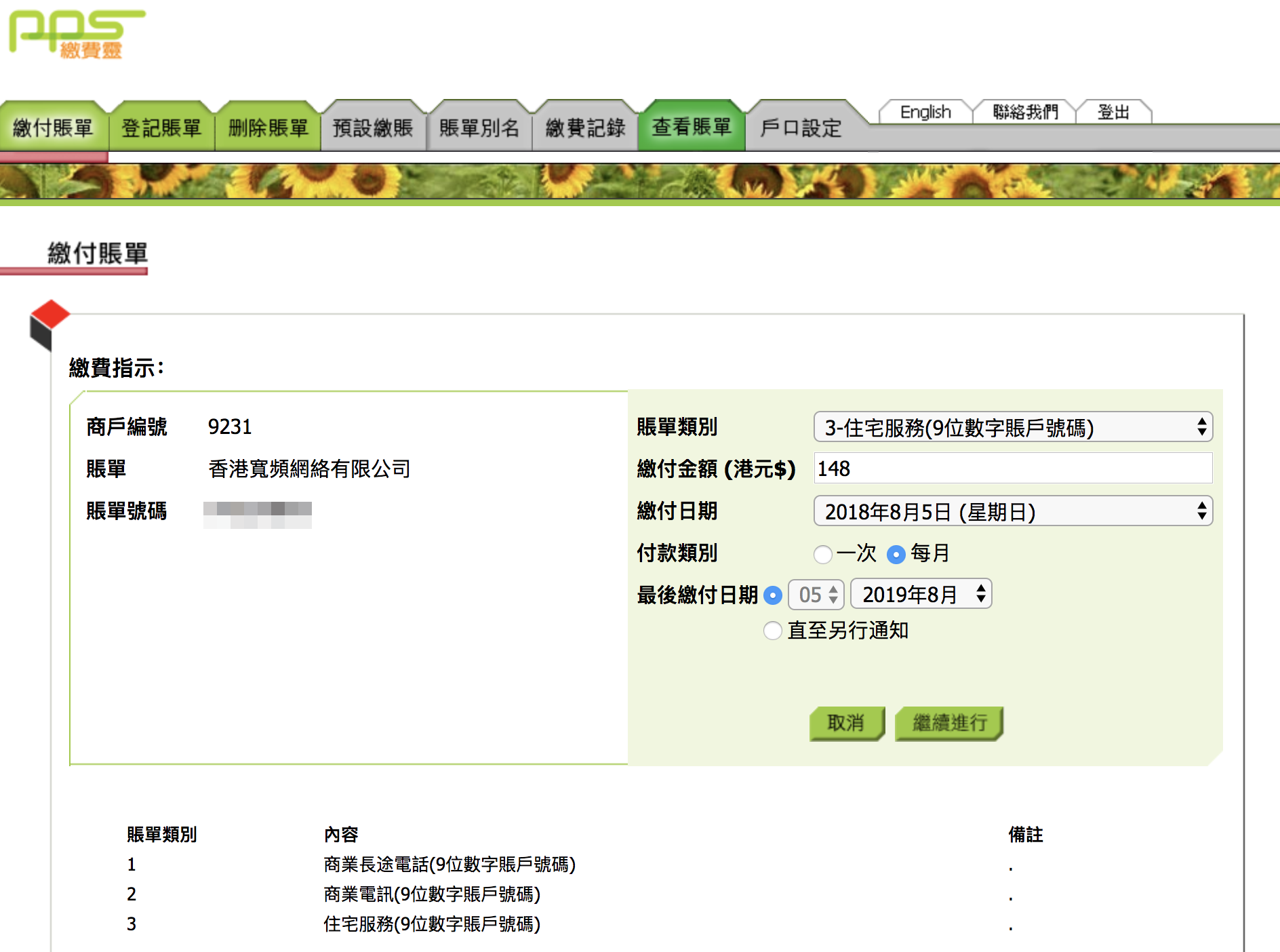Open the 繳付賬單 tab
Screen dimensions: 1280x952
53,127
